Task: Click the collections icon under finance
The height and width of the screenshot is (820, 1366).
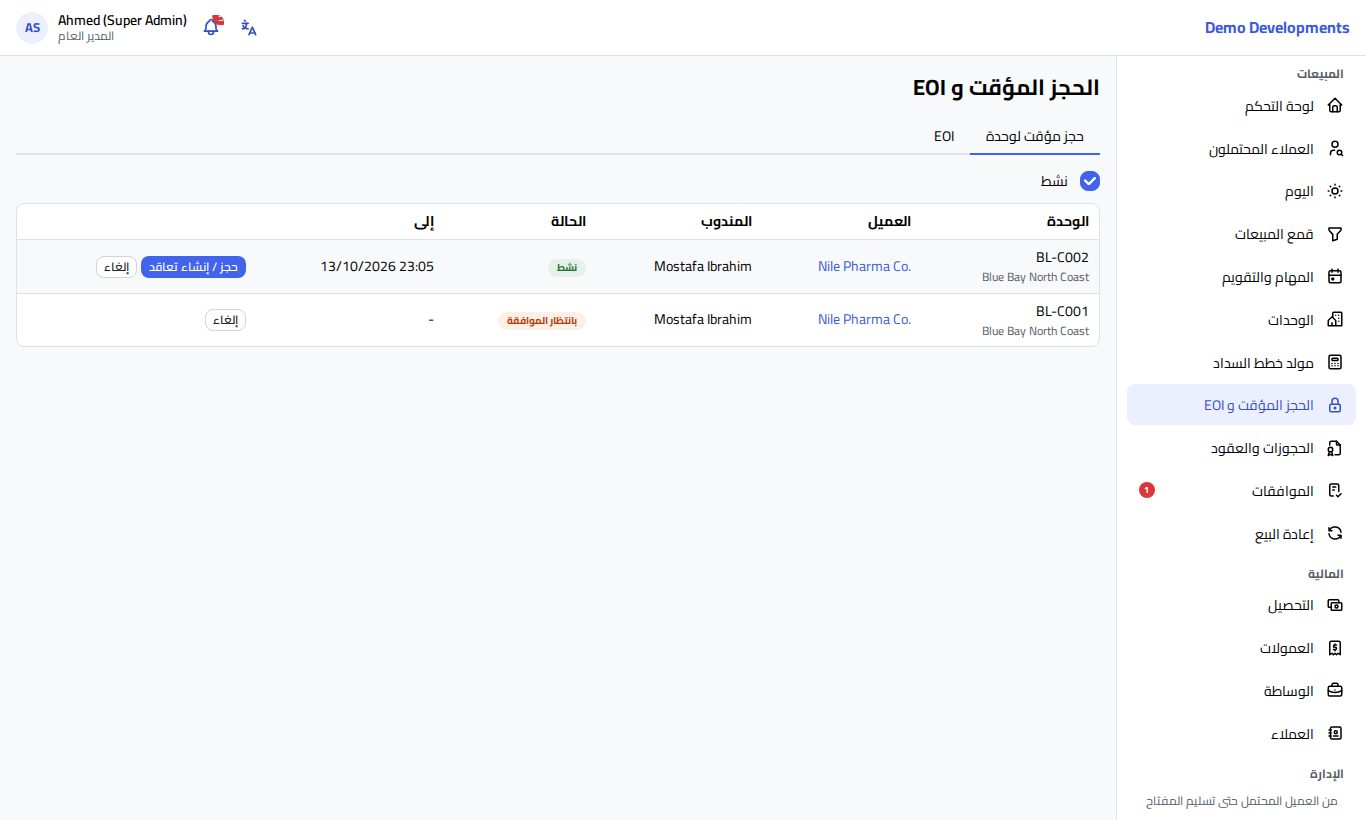Action: (x=1334, y=605)
